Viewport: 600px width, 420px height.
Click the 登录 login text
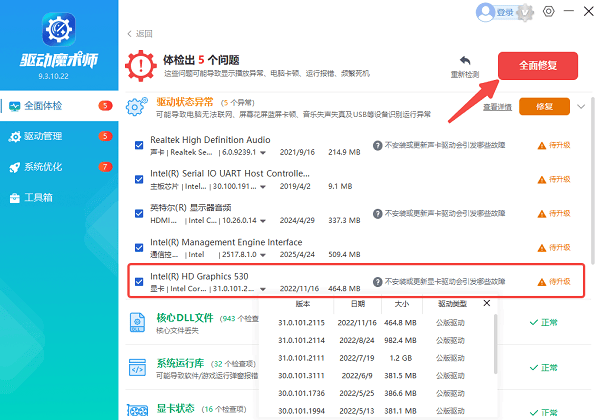point(505,13)
